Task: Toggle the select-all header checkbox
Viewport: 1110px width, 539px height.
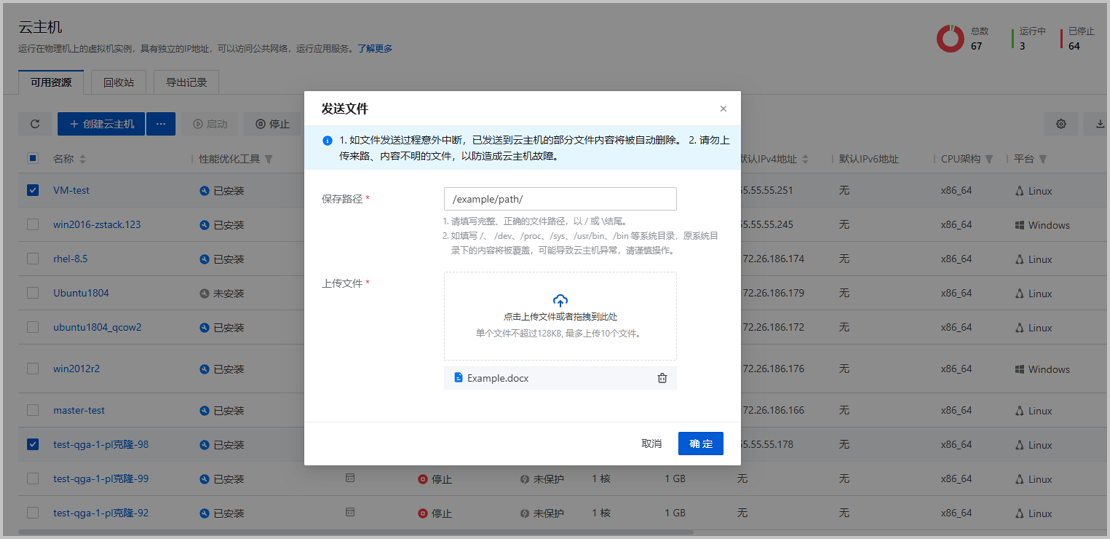Action: point(33,159)
